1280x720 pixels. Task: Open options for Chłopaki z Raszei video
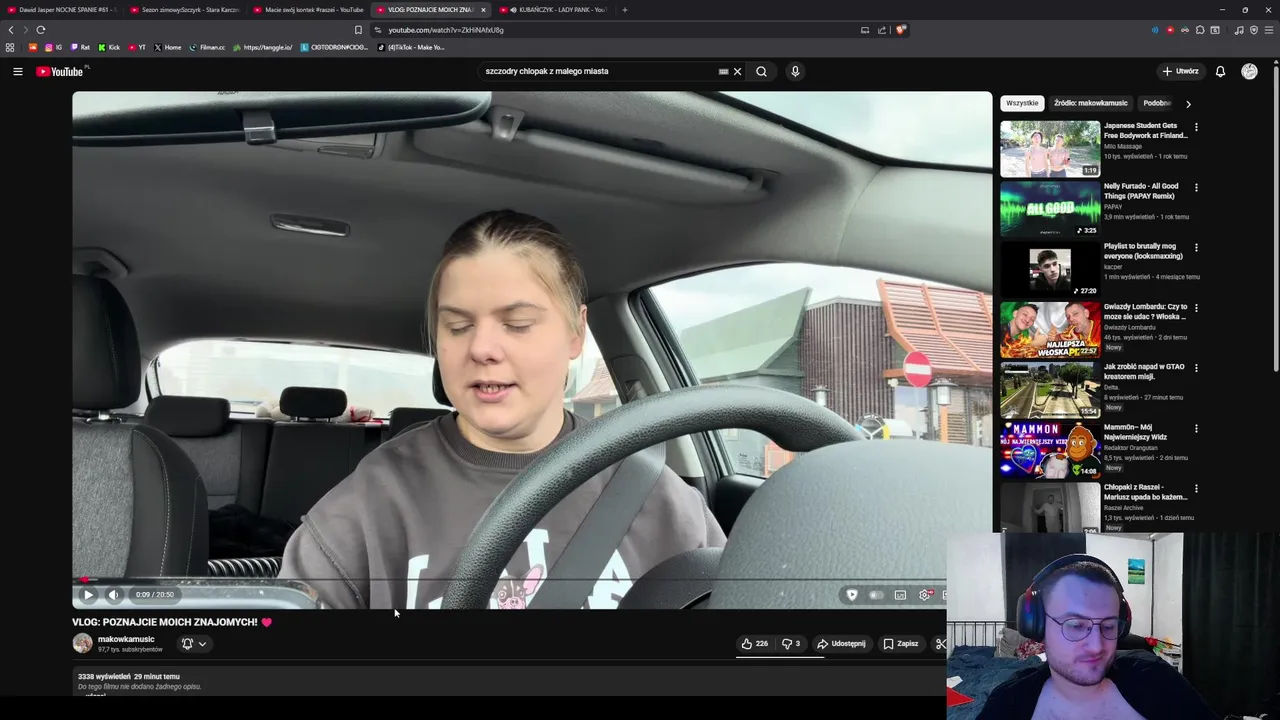tap(1196, 488)
